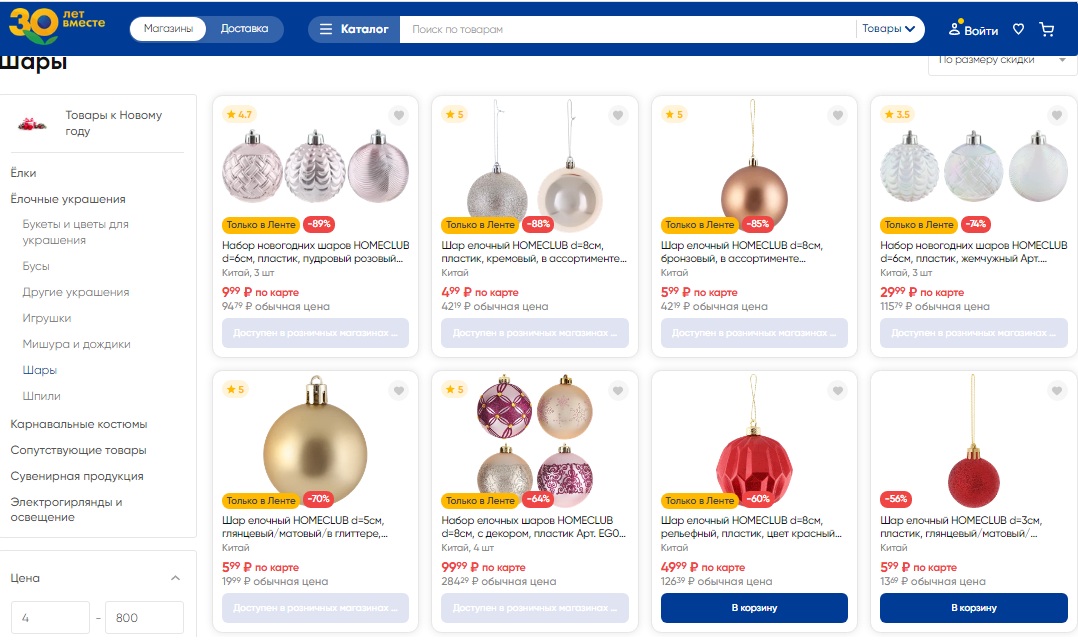Open the Товары search scope dropdown
This screenshot has height=644, width=1078.
point(889,30)
